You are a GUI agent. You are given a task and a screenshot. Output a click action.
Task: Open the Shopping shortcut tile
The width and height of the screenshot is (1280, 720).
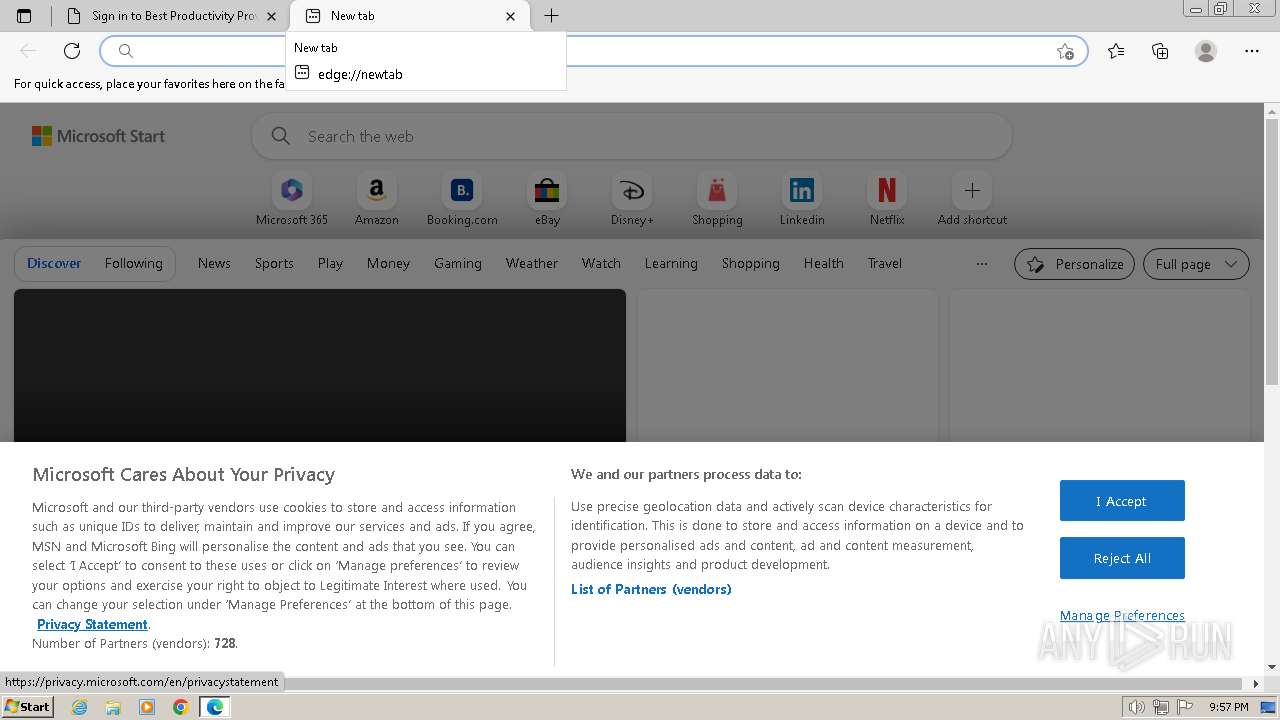717,200
